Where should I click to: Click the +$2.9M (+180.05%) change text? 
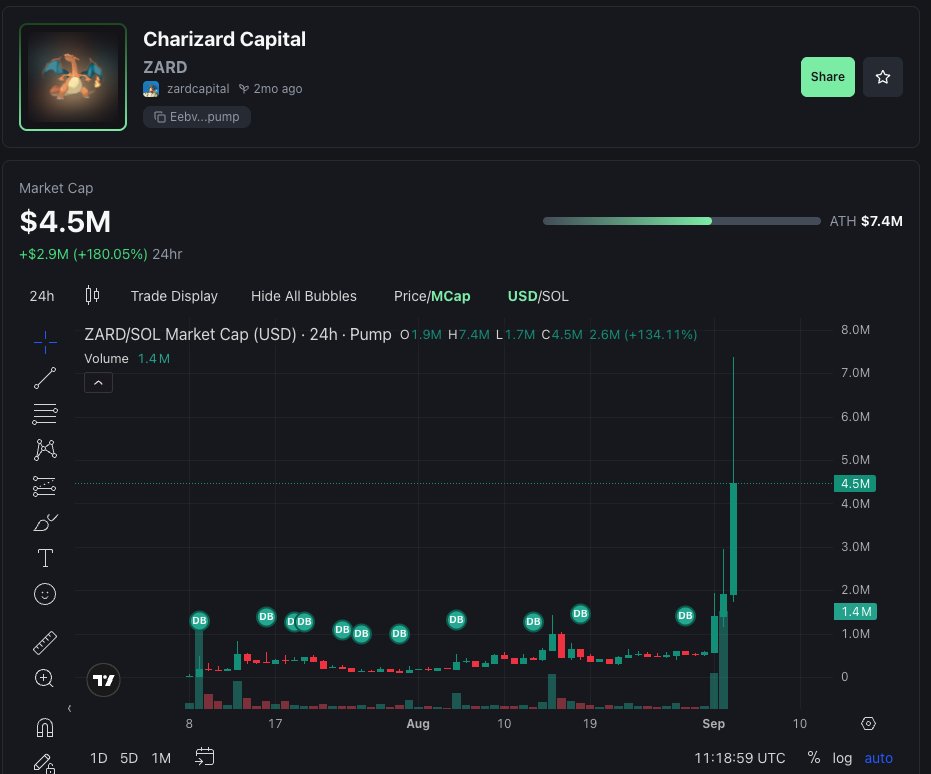[83, 254]
